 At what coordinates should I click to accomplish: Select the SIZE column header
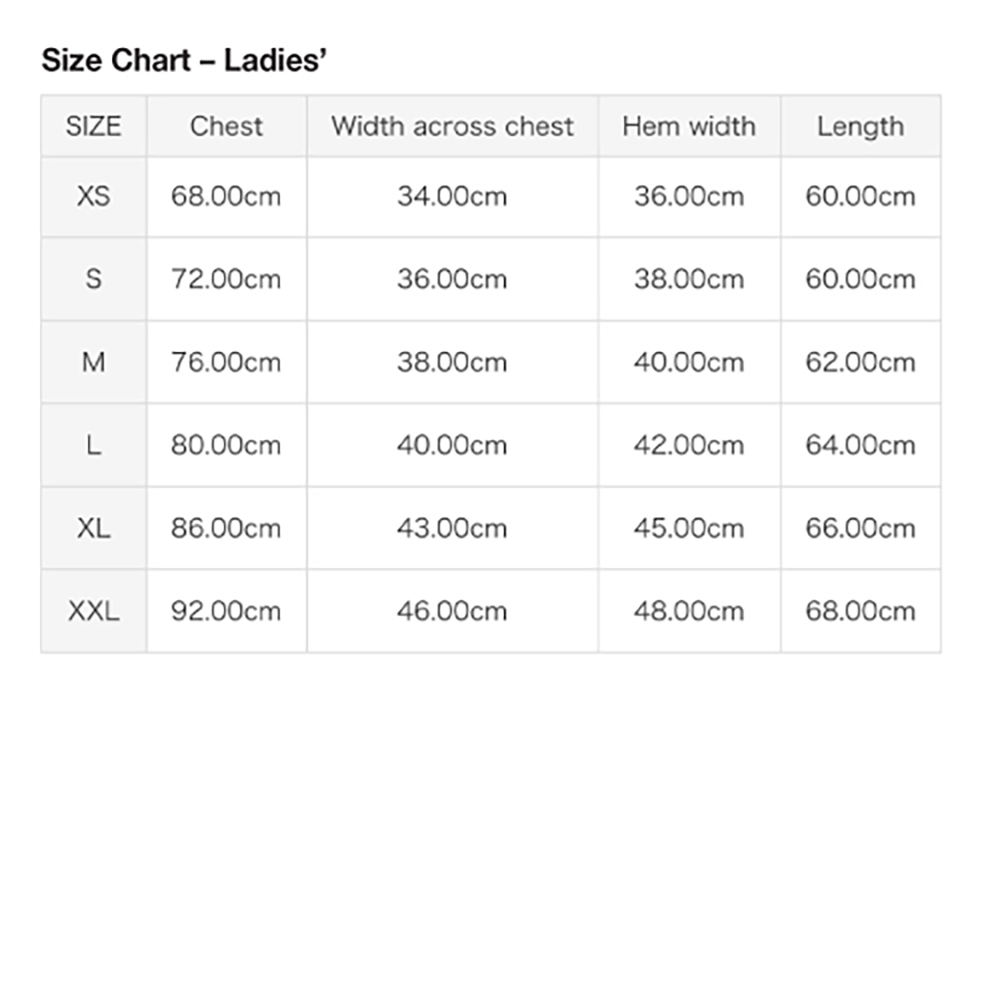(x=94, y=126)
